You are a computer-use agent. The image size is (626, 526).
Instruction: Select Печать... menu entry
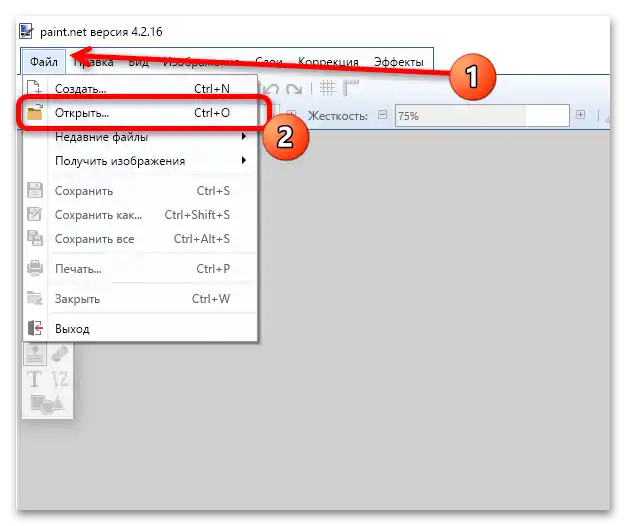(x=141, y=269)
